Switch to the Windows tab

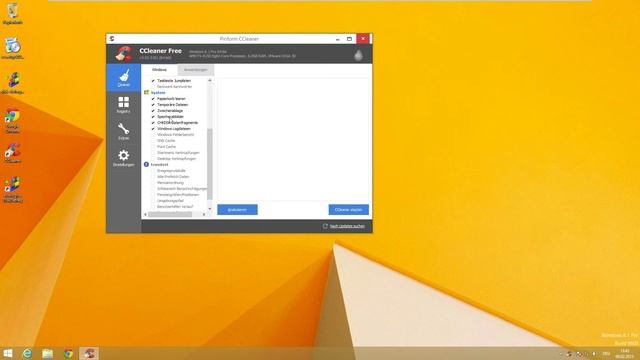click(160, 70)
